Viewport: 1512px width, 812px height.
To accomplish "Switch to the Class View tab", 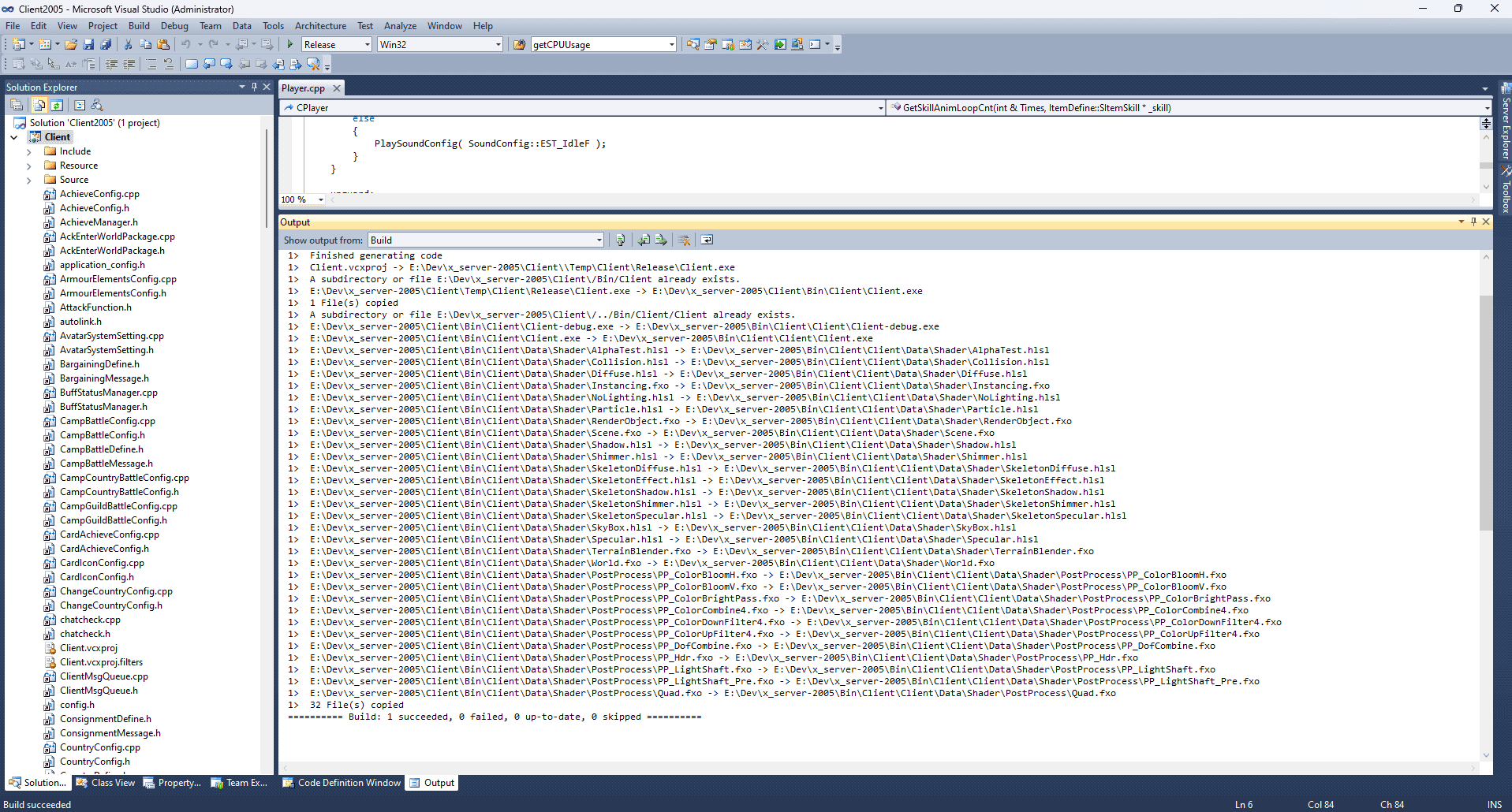I will click(x=105, y=783).
